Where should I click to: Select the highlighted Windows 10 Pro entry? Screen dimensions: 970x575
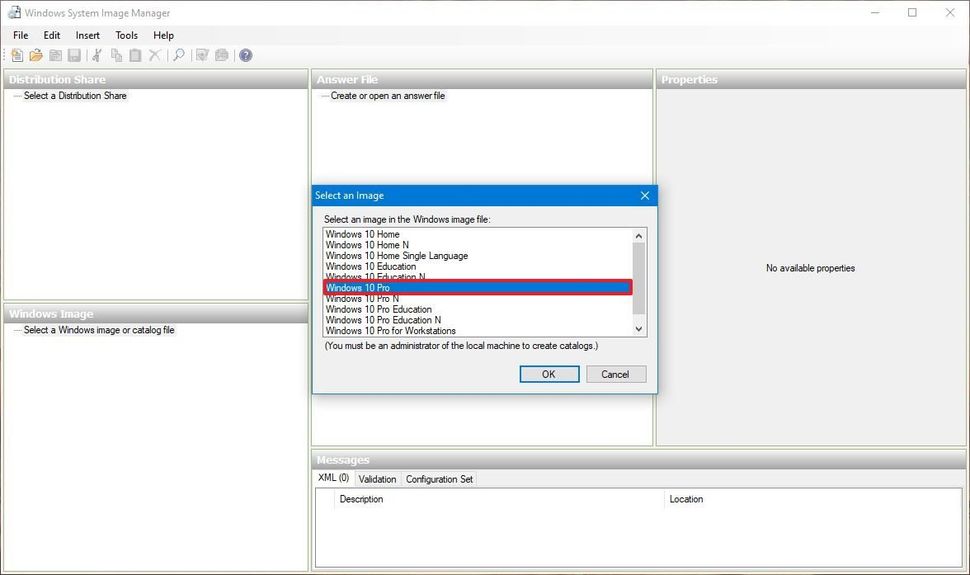pyautogui.click(x=478, y=287)
